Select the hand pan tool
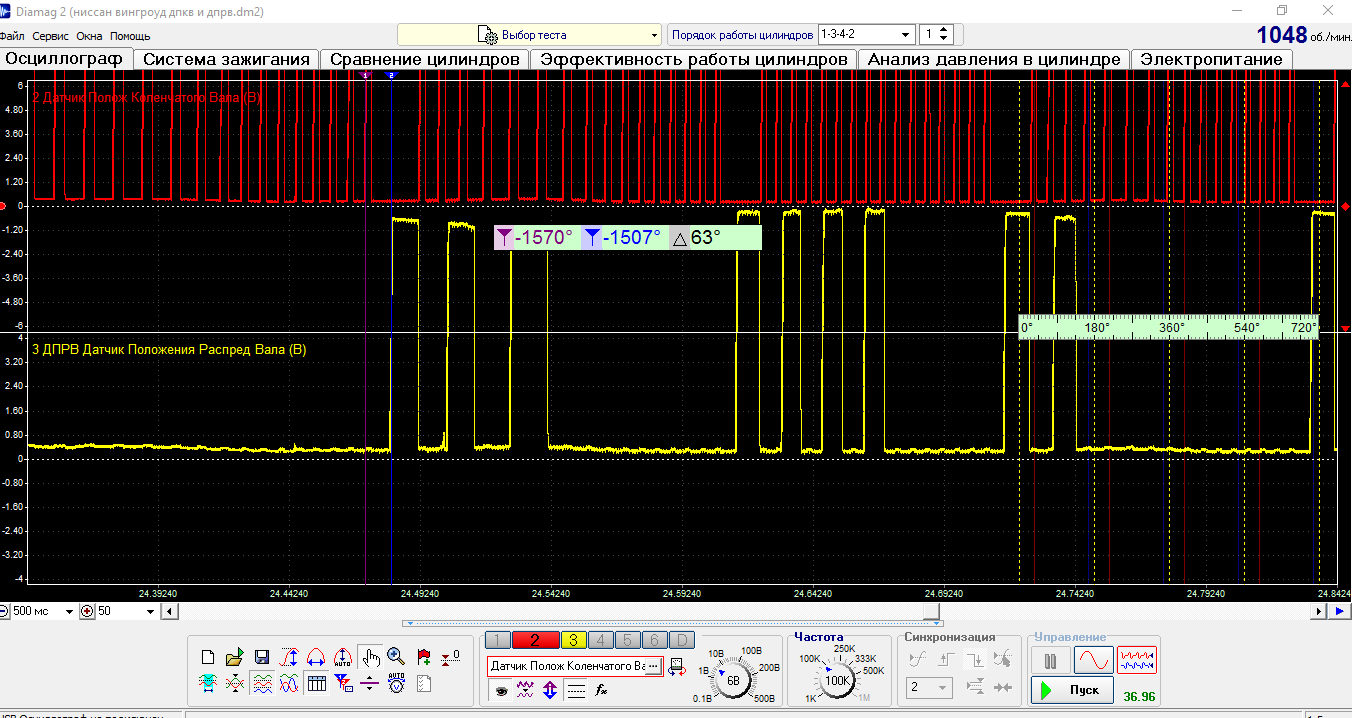This screenshot has width=1352, height=718. 370,657
